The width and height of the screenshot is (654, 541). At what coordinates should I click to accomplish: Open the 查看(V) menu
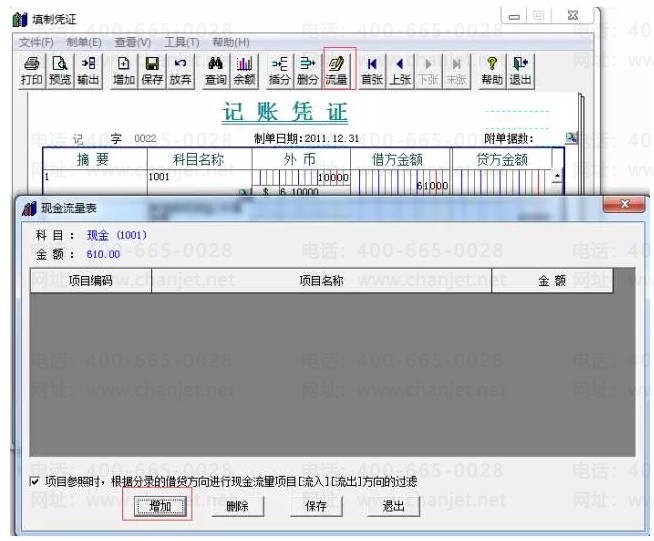click(133, 42)
